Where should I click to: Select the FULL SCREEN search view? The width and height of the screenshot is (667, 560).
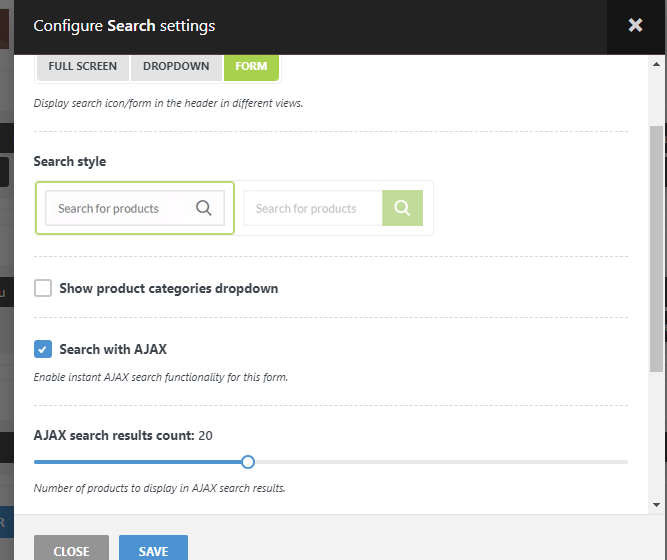click(x=83, y=67)
